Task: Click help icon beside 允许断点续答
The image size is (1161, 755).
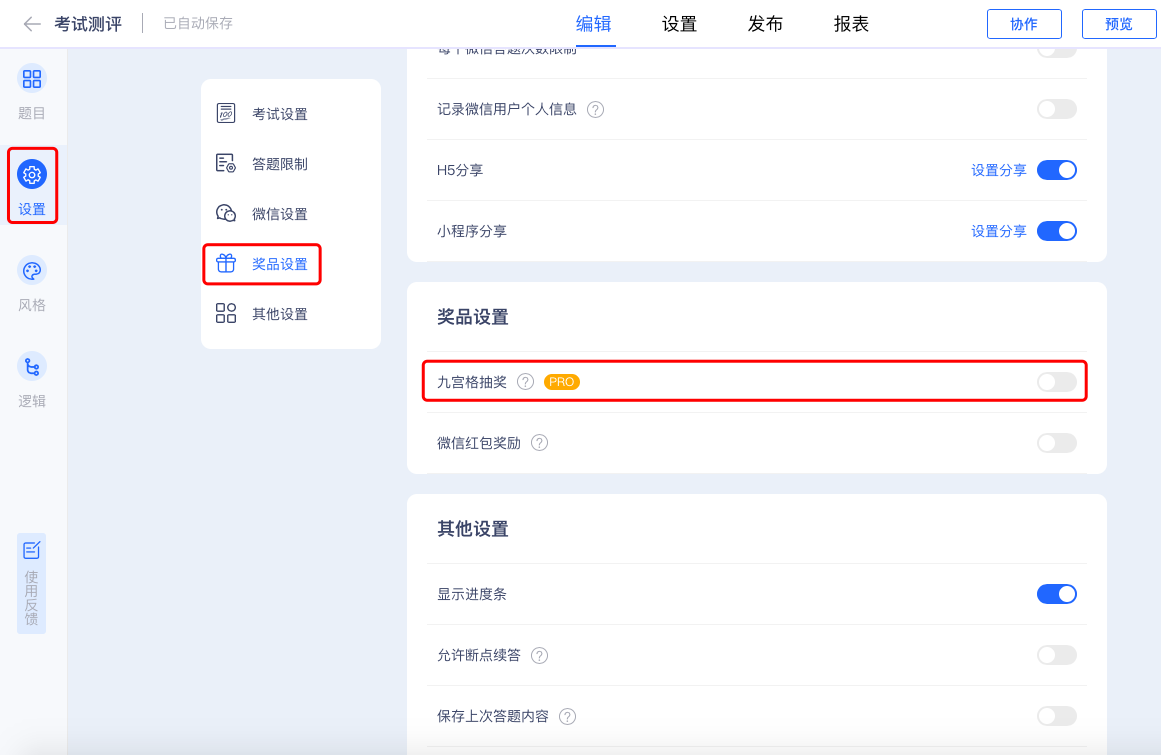Action: click(540, 655)
